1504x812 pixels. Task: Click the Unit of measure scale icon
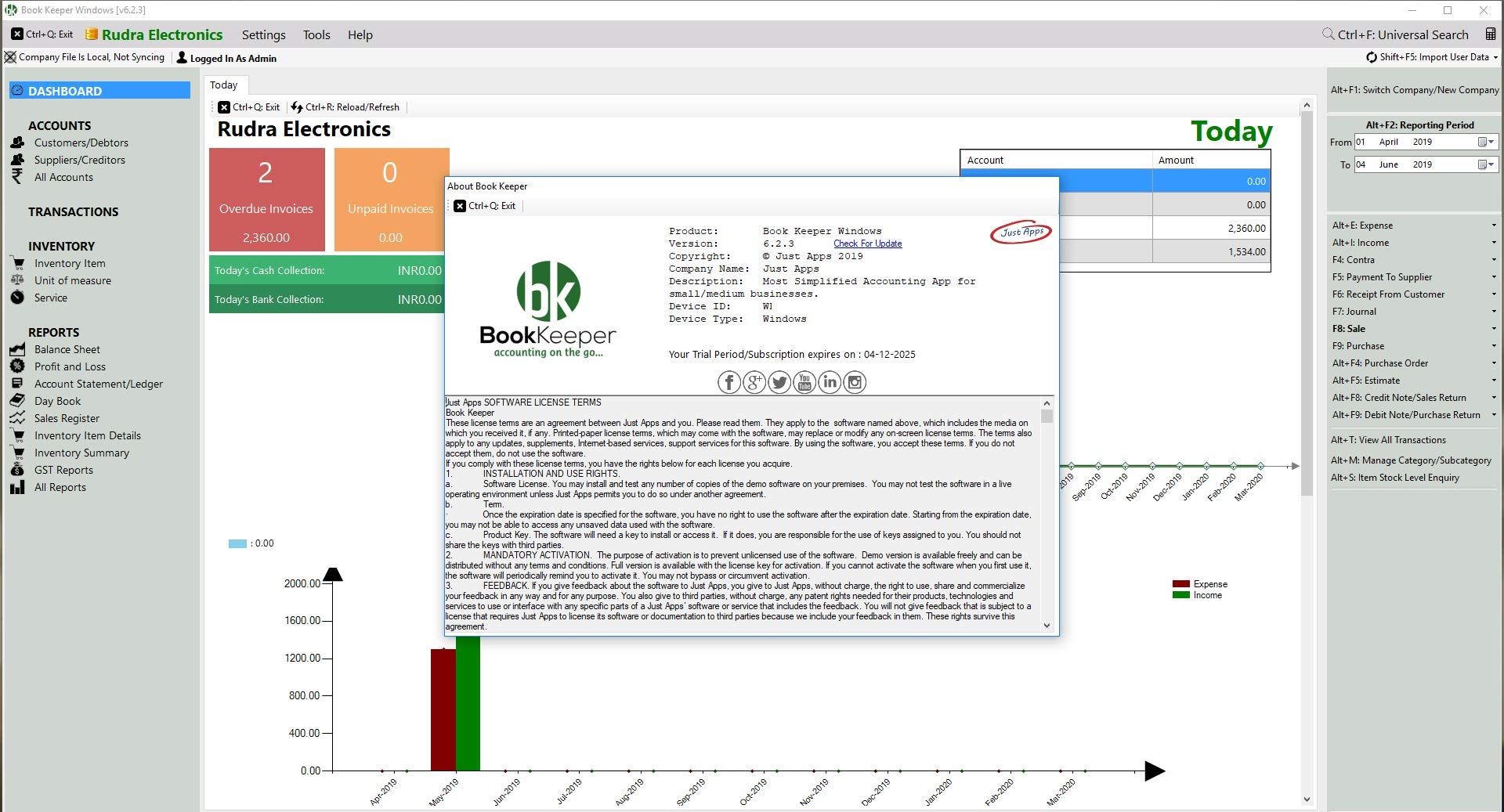pyautogui.click(x=17, y=280)
